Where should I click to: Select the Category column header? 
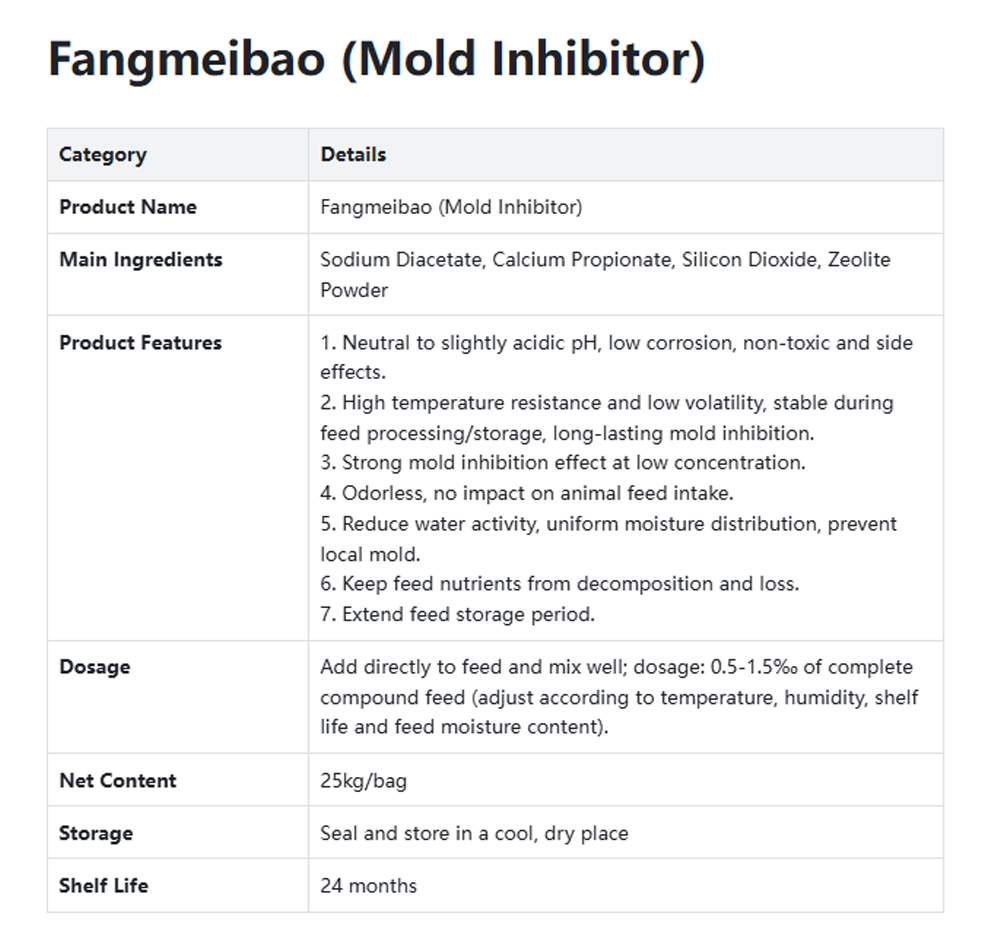click(x=103, y=154)
